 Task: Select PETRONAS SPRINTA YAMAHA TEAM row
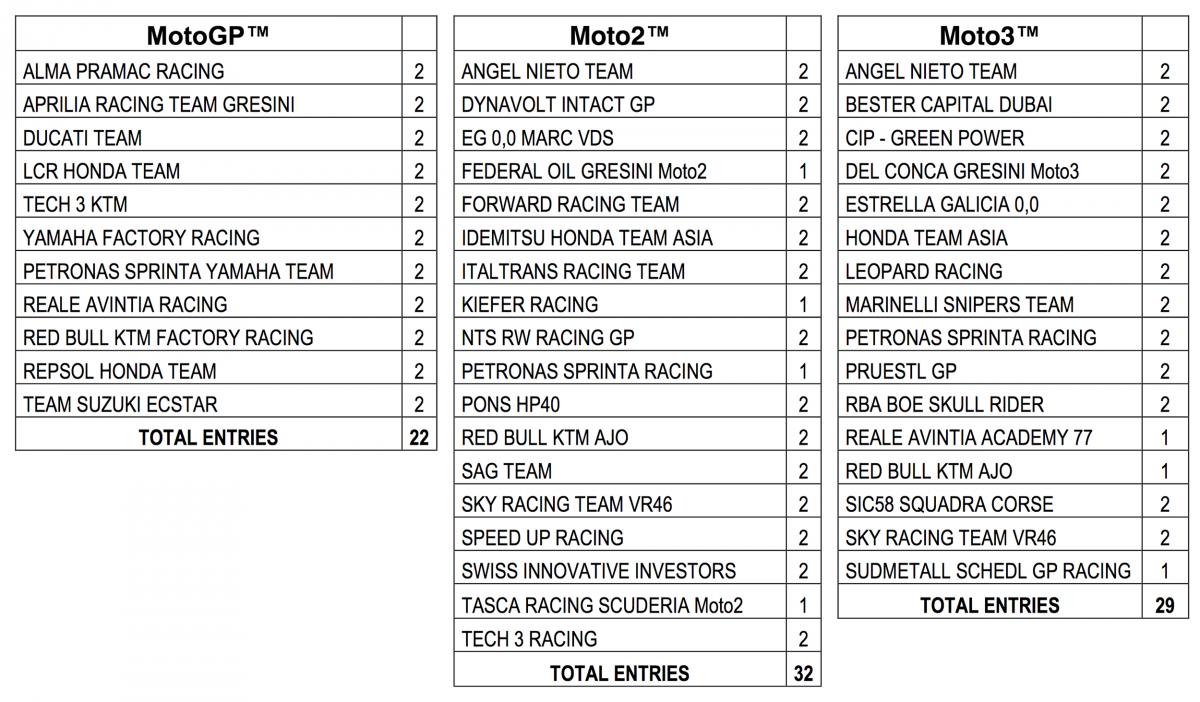click(x=178, y=271)
